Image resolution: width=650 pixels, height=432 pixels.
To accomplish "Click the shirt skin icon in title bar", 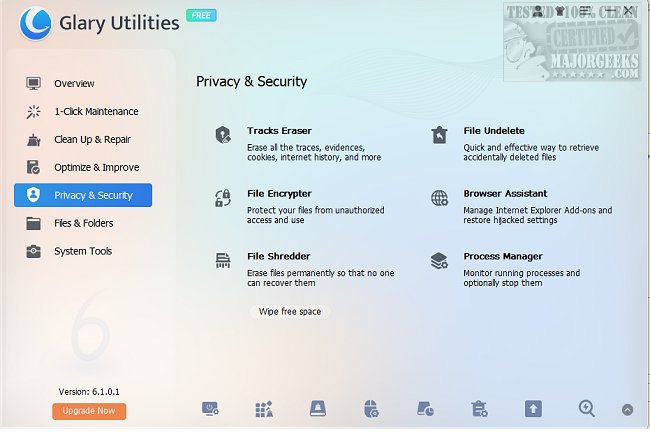I will (x=562, y=12).
